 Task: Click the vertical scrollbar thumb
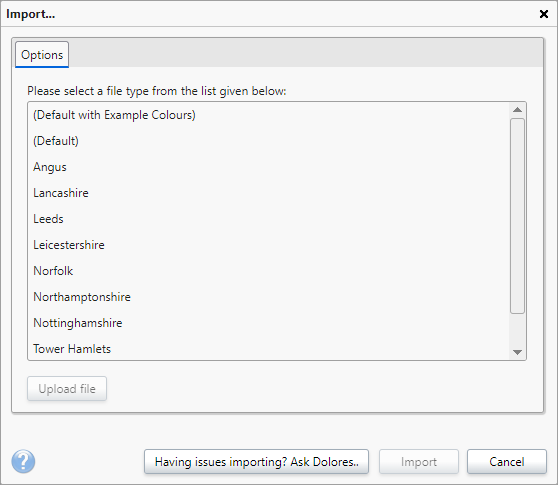click(517, 216)
